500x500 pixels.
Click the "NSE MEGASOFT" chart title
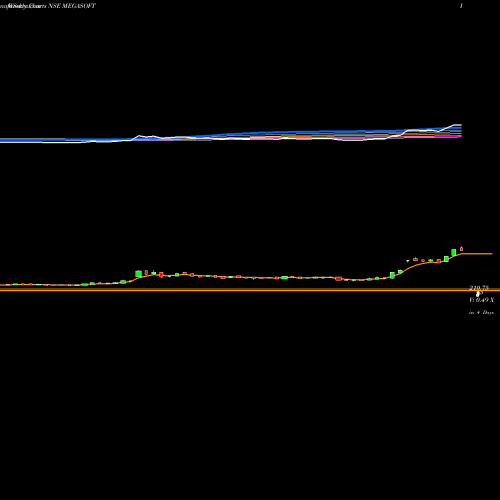point(72,6)
